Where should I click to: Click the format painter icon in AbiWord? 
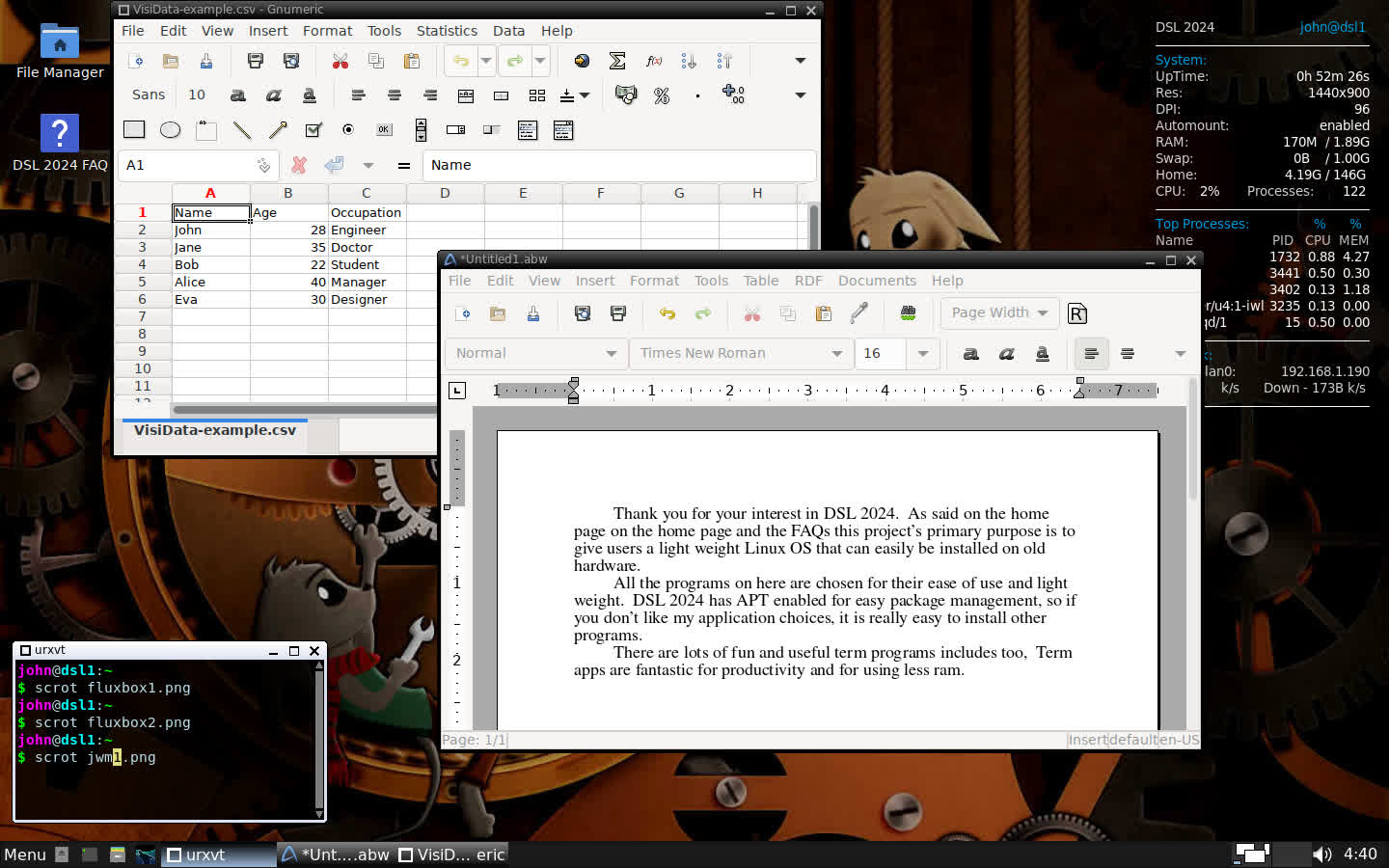(858, 313)
